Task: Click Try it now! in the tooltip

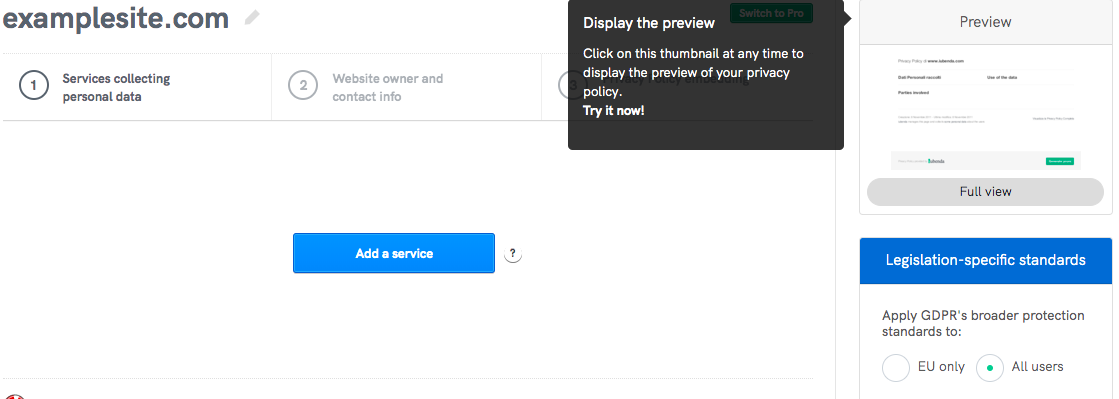Action: pyautogui.click(x=614, y=111)
